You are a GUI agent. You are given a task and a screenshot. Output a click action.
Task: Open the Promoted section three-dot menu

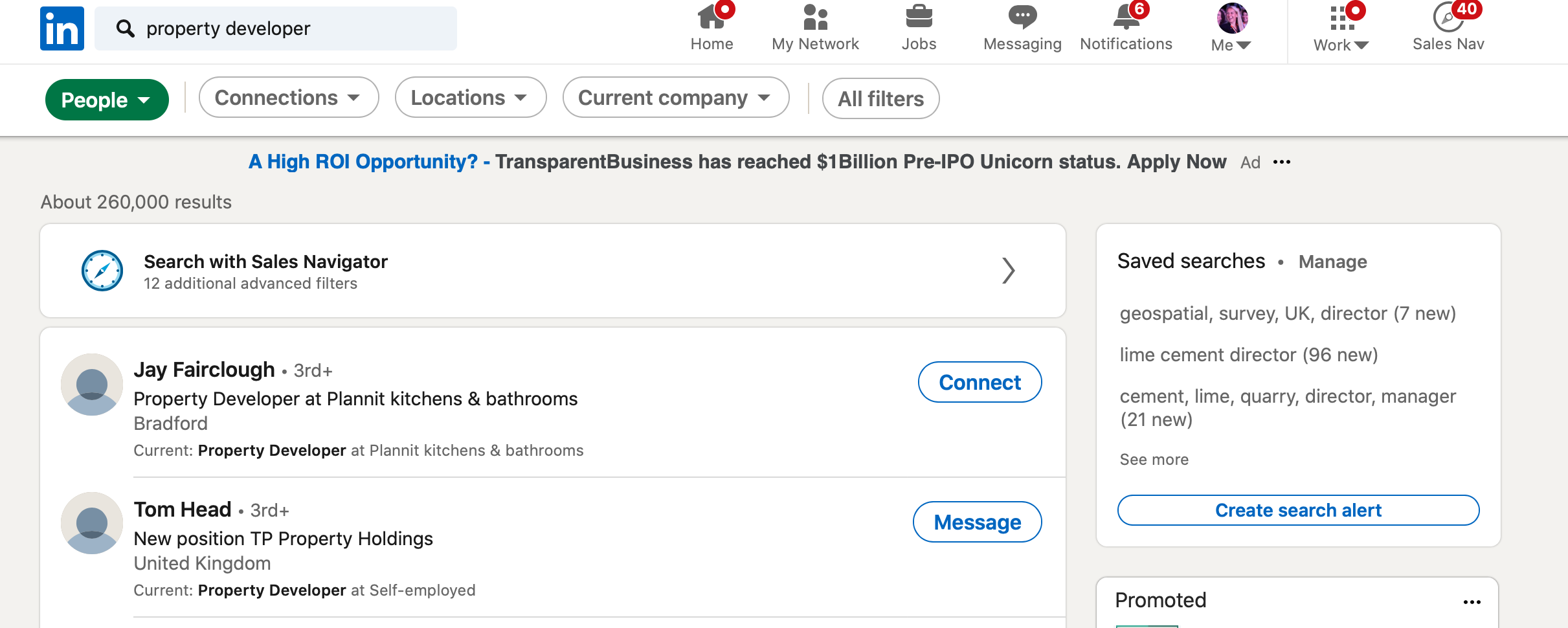1472,602
